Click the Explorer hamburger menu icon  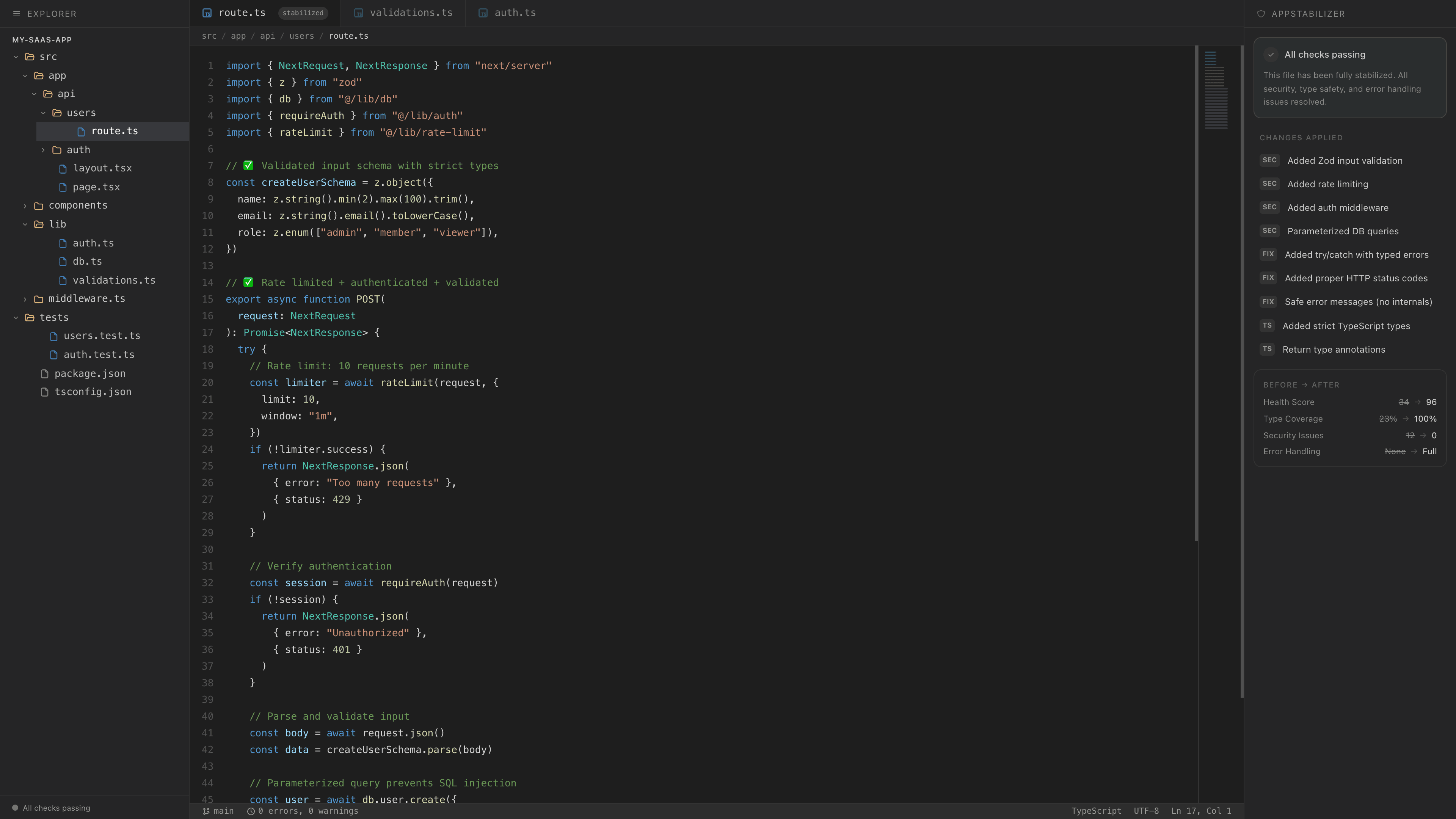(x=16, y=14)
